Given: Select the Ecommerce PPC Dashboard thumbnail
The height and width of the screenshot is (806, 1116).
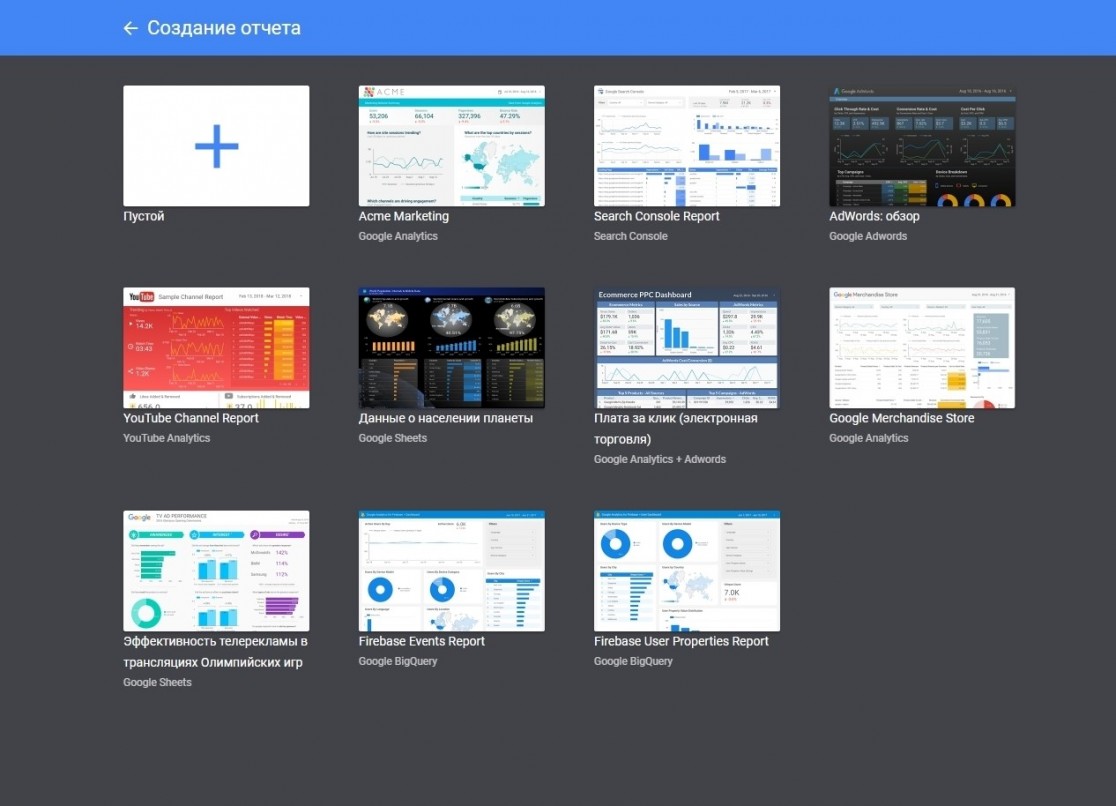Looking at the screenshot, I should pos(687,347).
